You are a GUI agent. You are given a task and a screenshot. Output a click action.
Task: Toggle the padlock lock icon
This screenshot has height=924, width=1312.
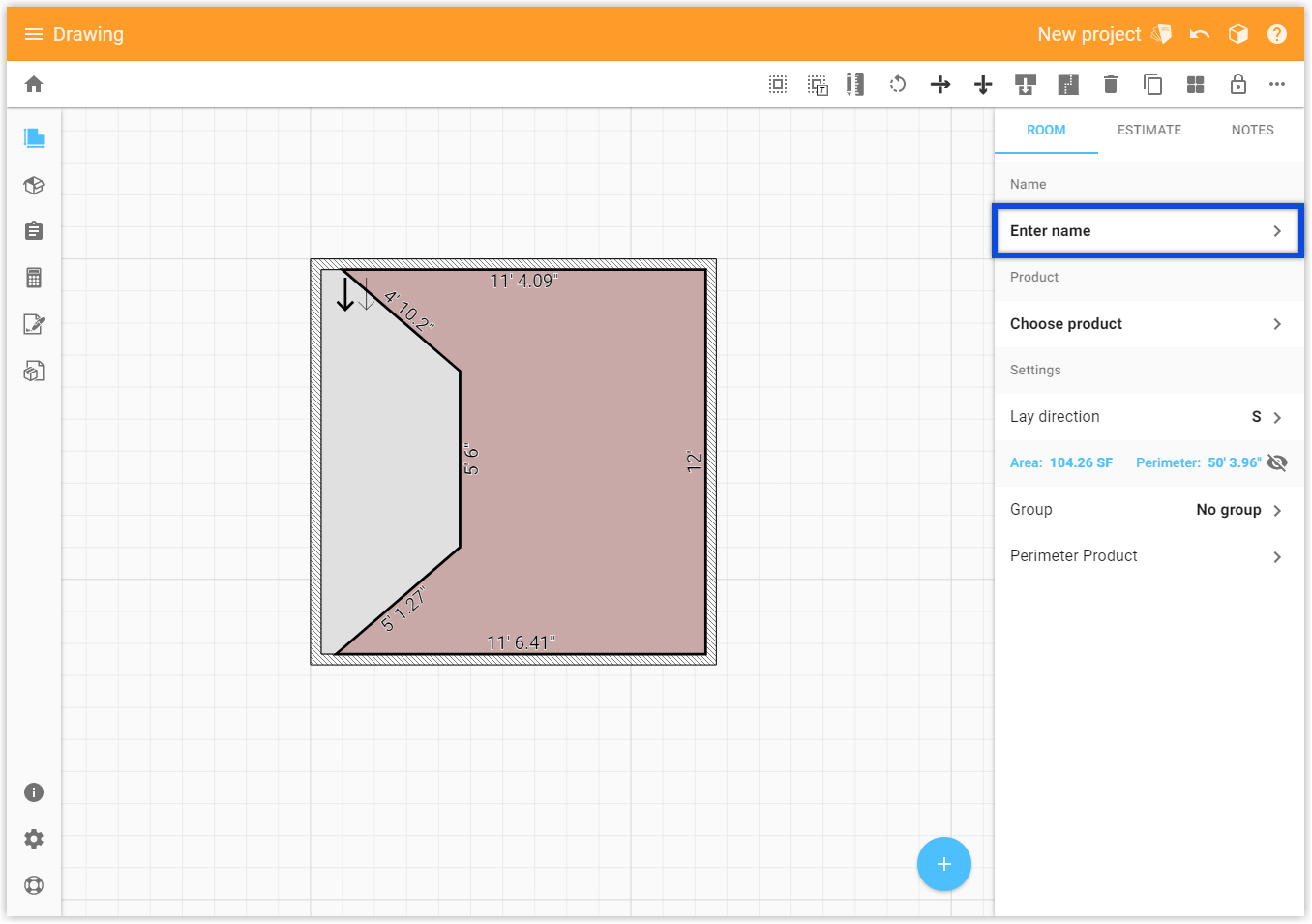click(1238, 84)
